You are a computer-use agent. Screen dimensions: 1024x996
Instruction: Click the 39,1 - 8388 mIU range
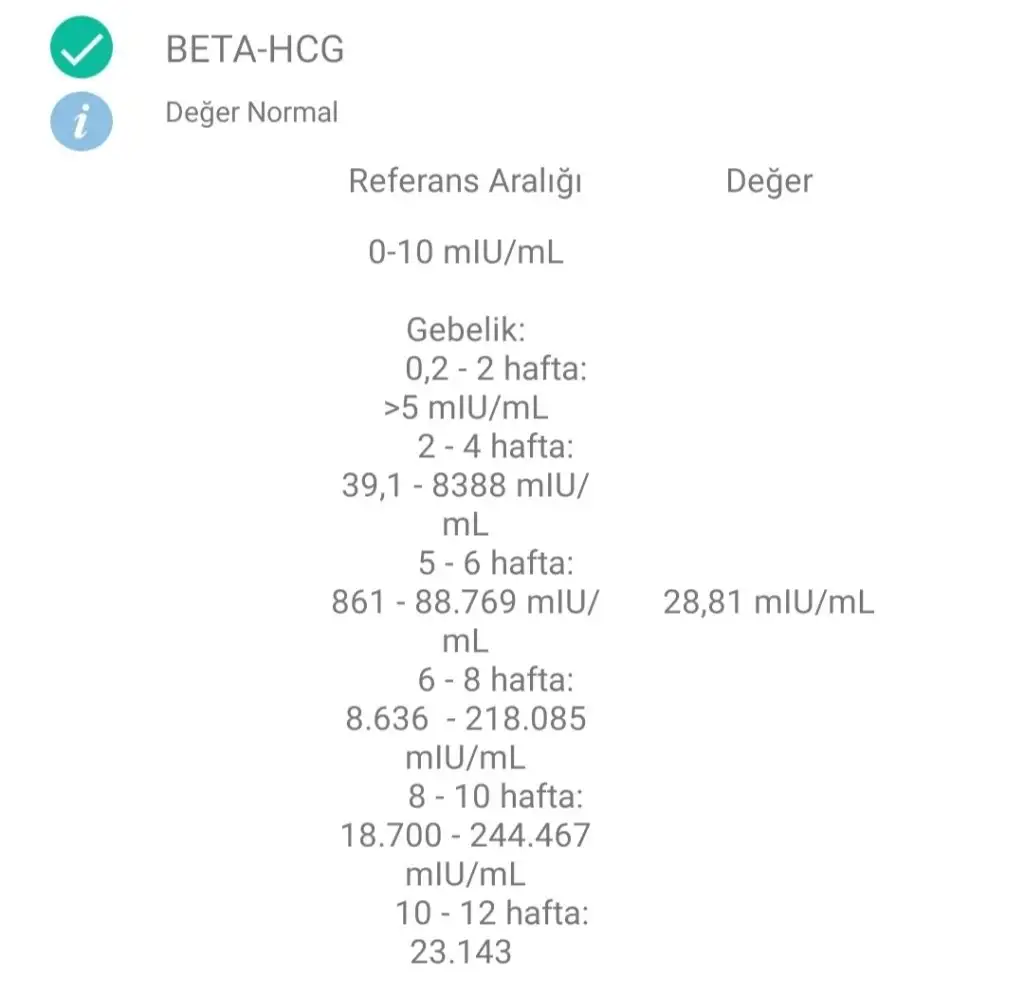coord(466,486)
